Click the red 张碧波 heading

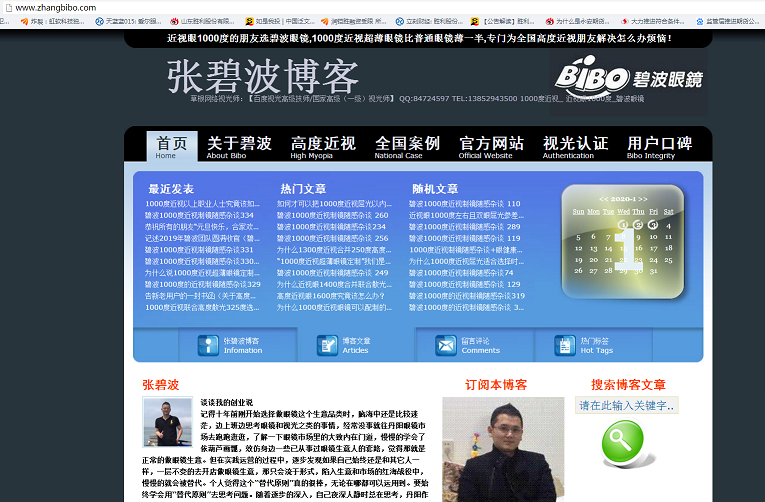point(161,385)
